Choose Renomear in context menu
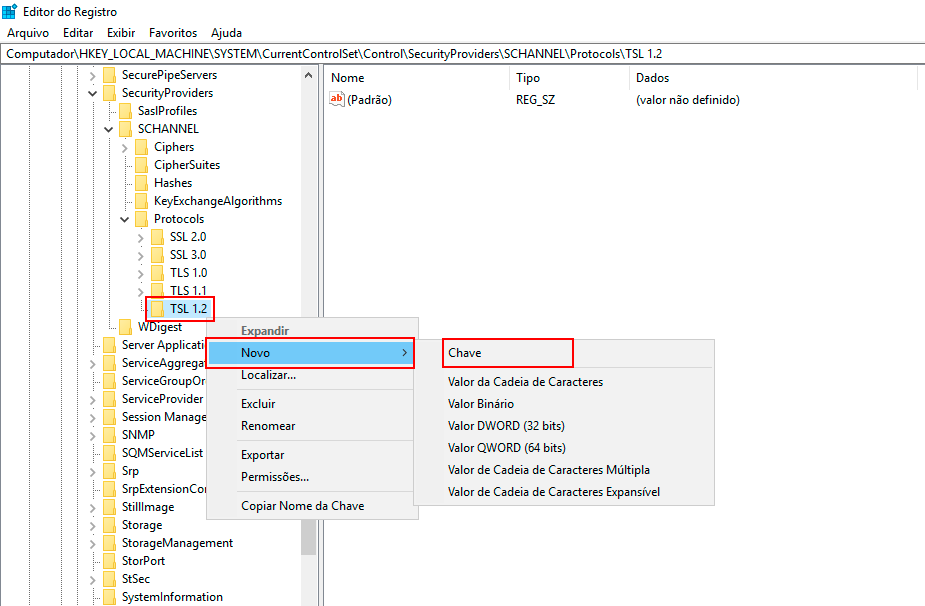 pyautogui.click(x=268, y=426)
